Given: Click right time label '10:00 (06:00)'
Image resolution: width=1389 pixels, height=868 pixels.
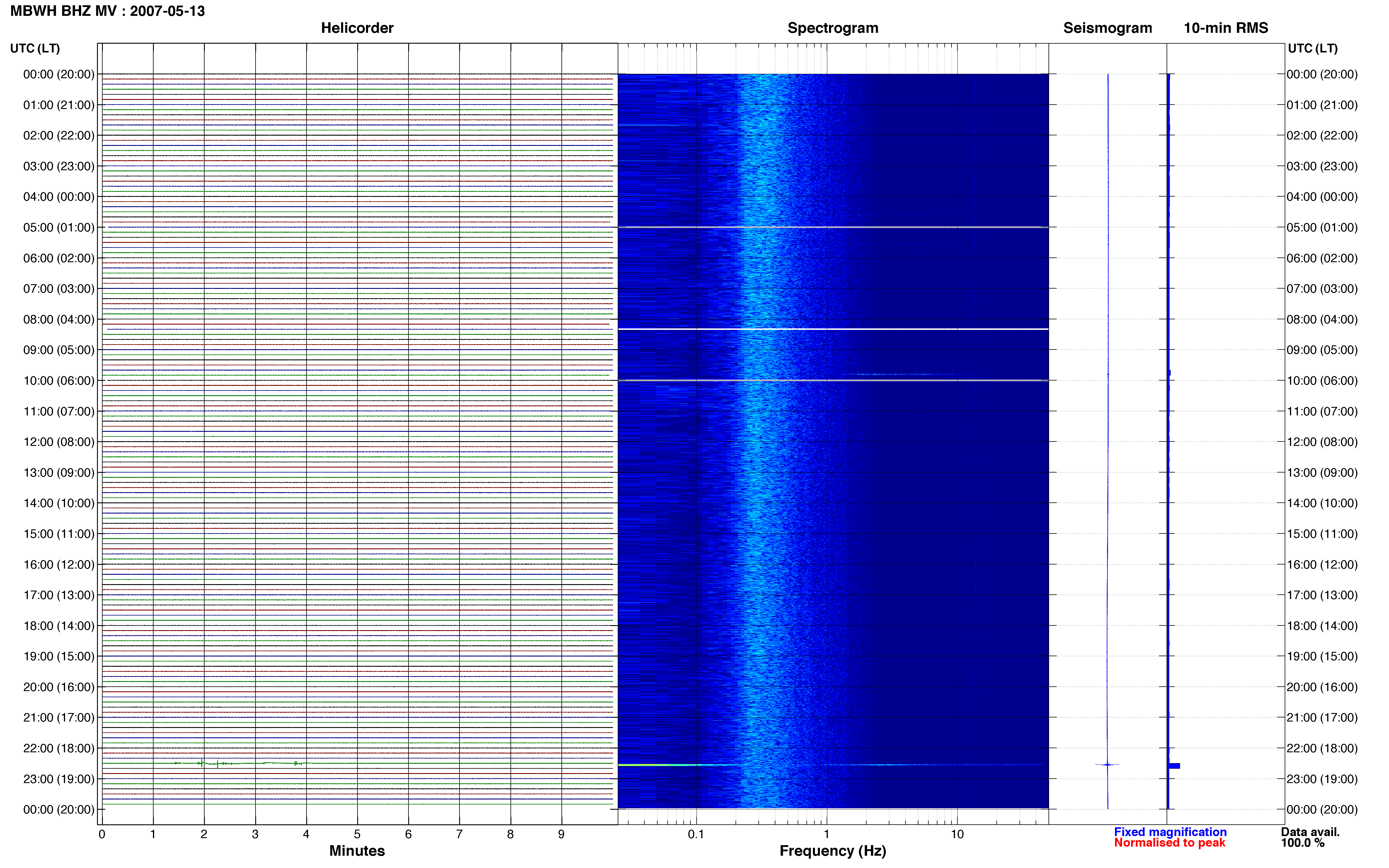Looking at the screenshot, I should coord(1322,381).
